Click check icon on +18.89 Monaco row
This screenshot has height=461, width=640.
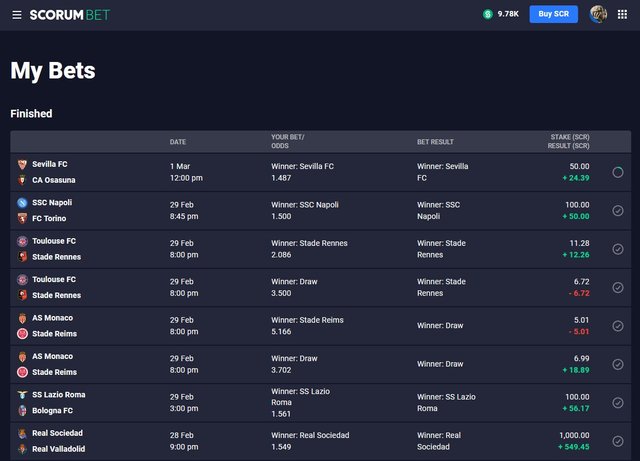(x=618, y=364)
